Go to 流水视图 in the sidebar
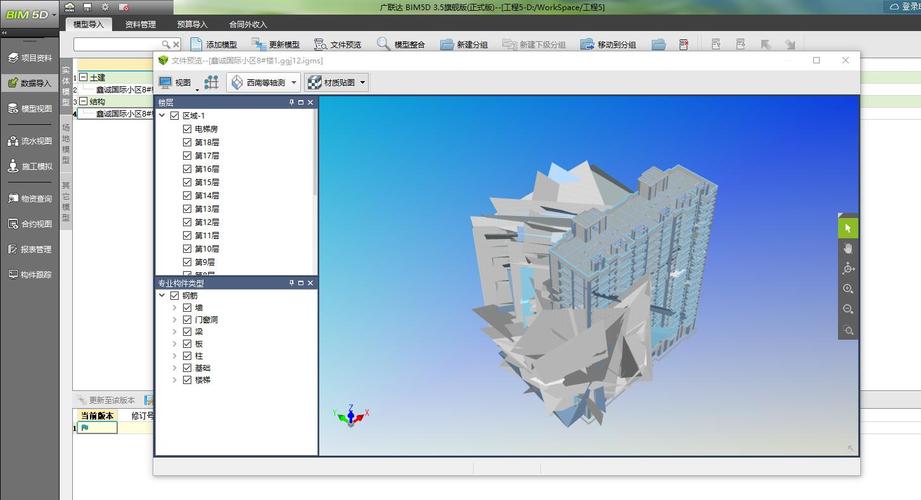This screenshot has width=921, height=500. coord(29,141)
